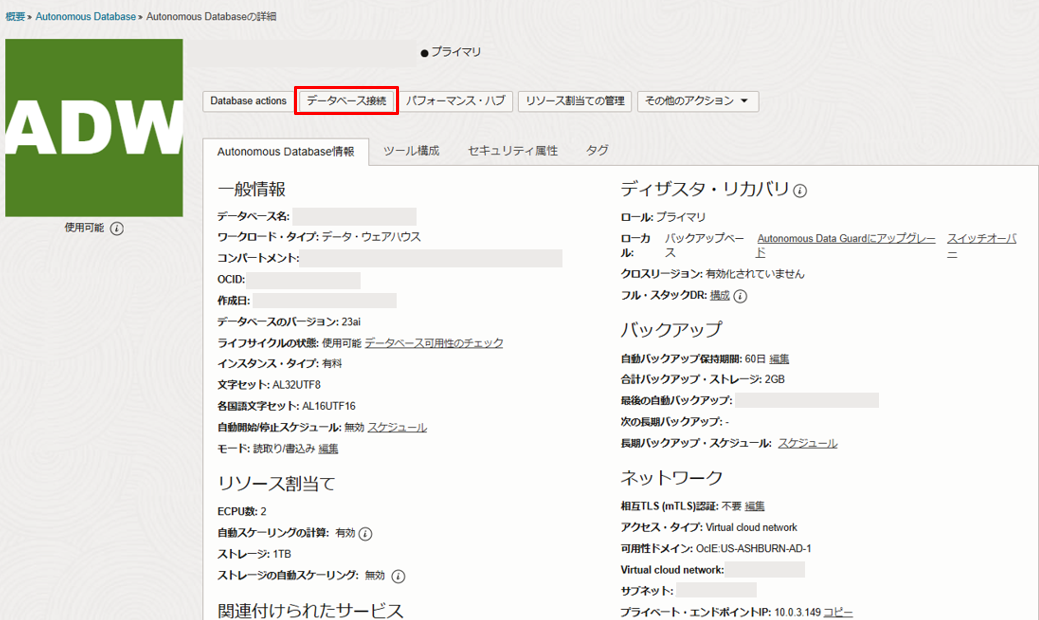Click スケジュール link for 長期バックアップ
This screenshot has width=1039, height=620.
808,443
